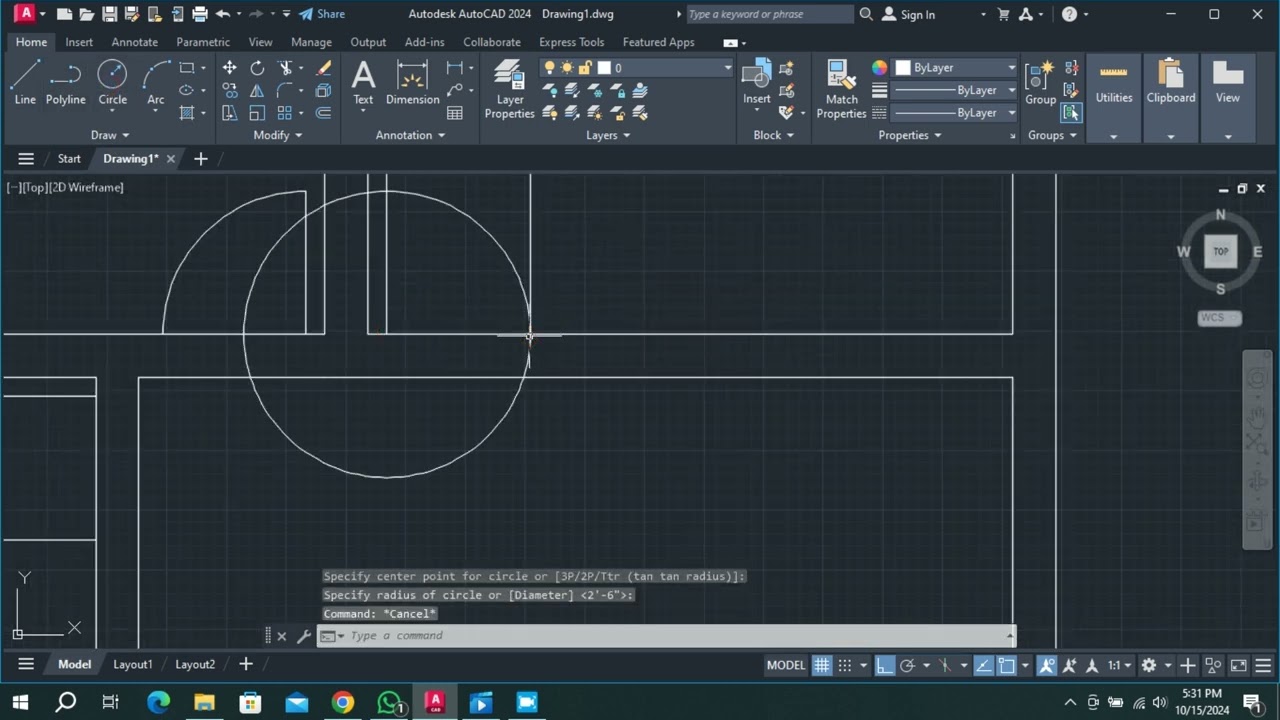Open the Insert ribbon tab
The height and width of the screenshot is (720, 1280).
point(79,42)
